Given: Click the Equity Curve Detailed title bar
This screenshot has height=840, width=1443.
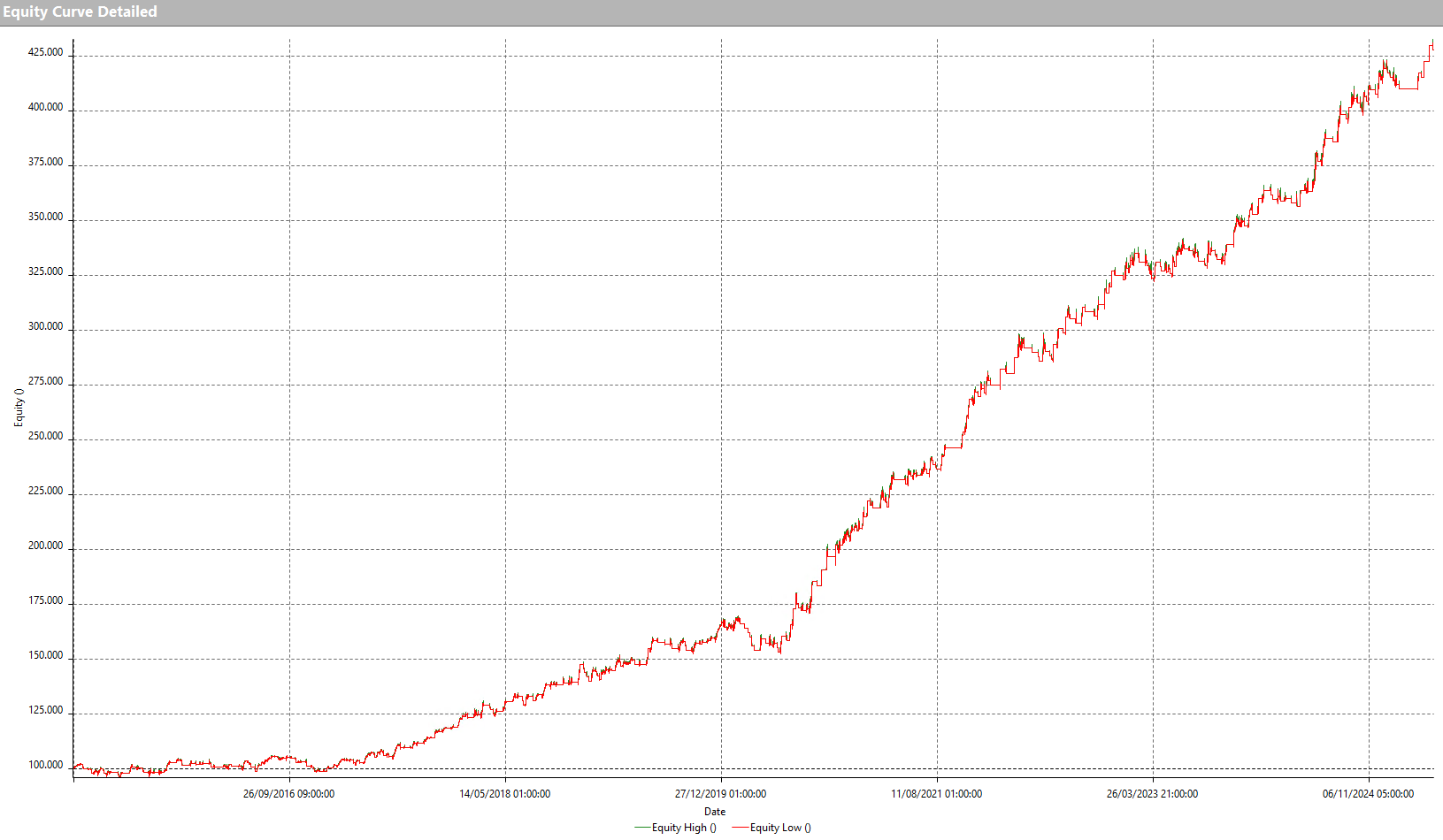Looking at the screenshot, I should point(80,11).
